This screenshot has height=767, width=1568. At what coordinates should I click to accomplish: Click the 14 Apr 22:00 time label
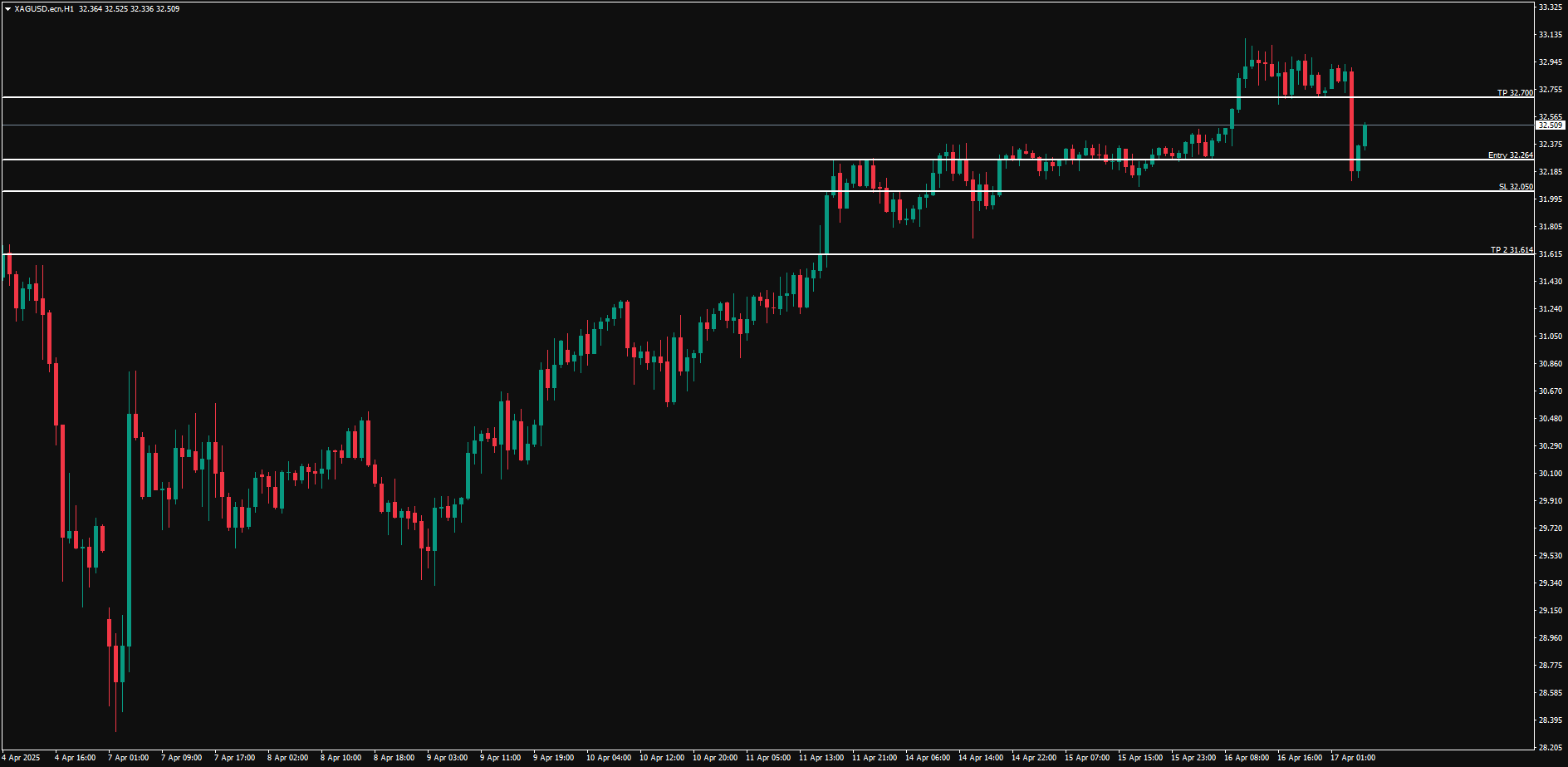[x=1033, y=758]
